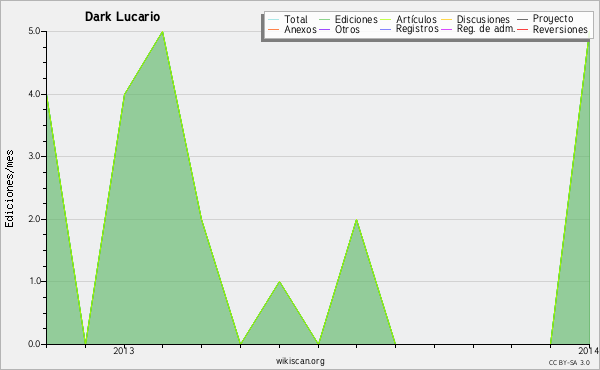Screen dimensions: 600x370
Task: Select the 'Registros' legend entry
Action: [x=417, y=29]
